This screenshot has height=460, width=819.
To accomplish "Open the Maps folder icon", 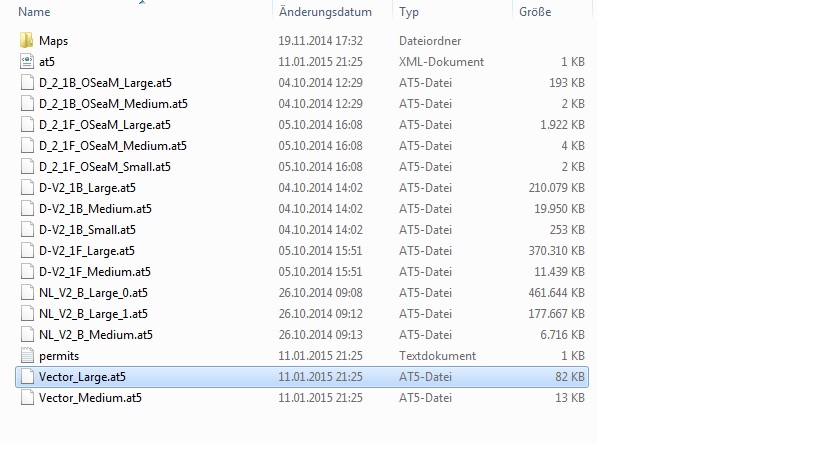I will [x=27, y=41].
